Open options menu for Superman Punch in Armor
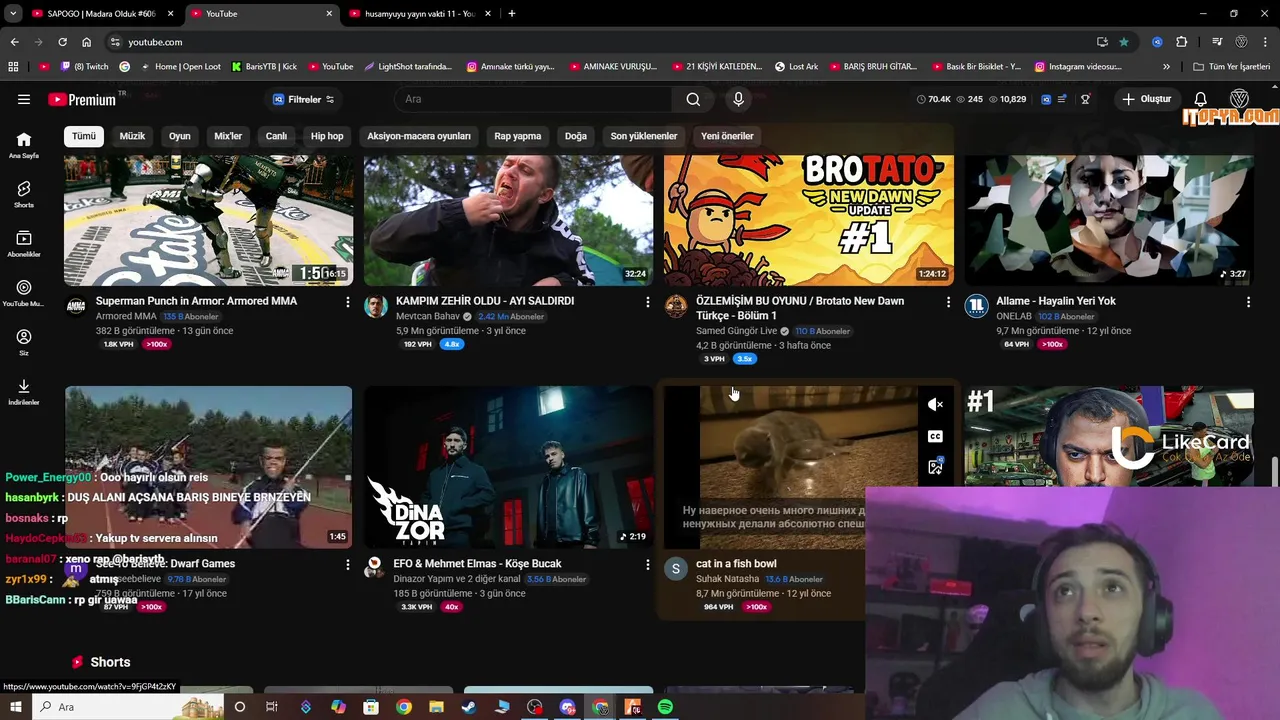This screenshot has height=720, width=1280. [348, 301]
